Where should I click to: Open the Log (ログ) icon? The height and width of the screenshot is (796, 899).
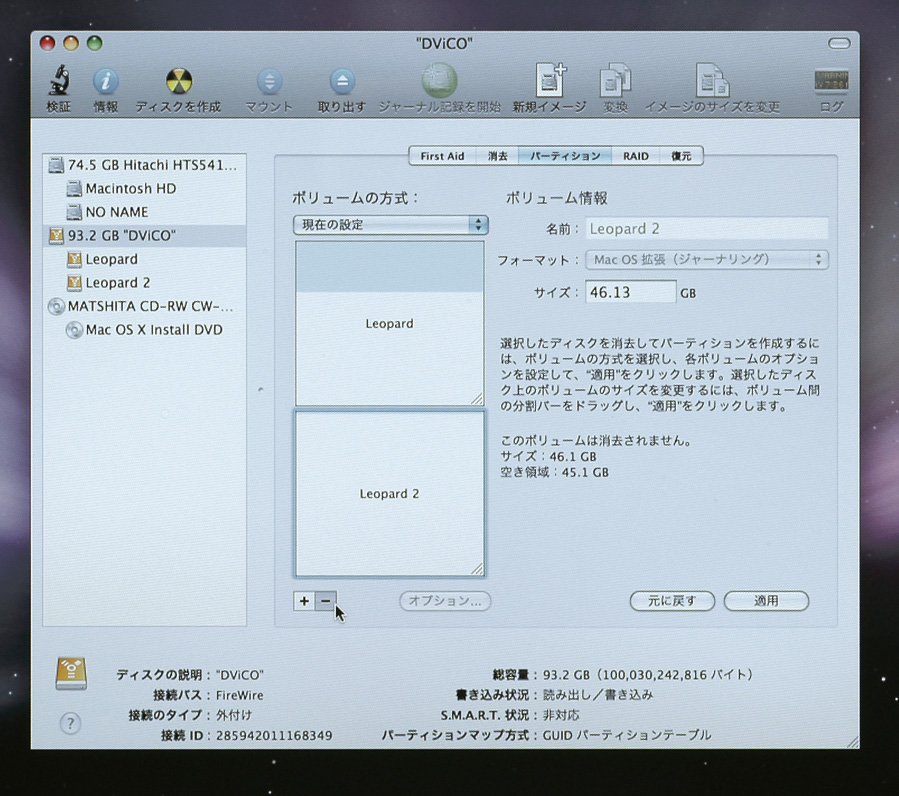pos(831,81)
